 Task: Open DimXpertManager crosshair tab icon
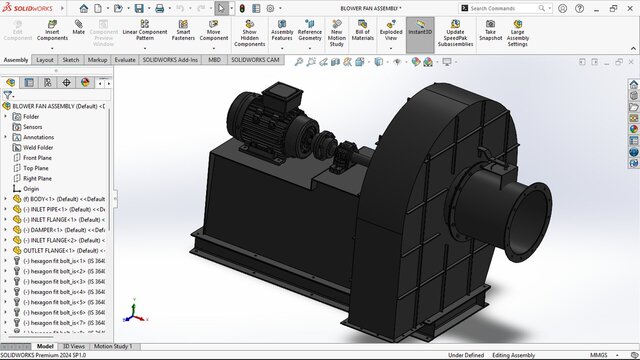[x=67, y=82]
